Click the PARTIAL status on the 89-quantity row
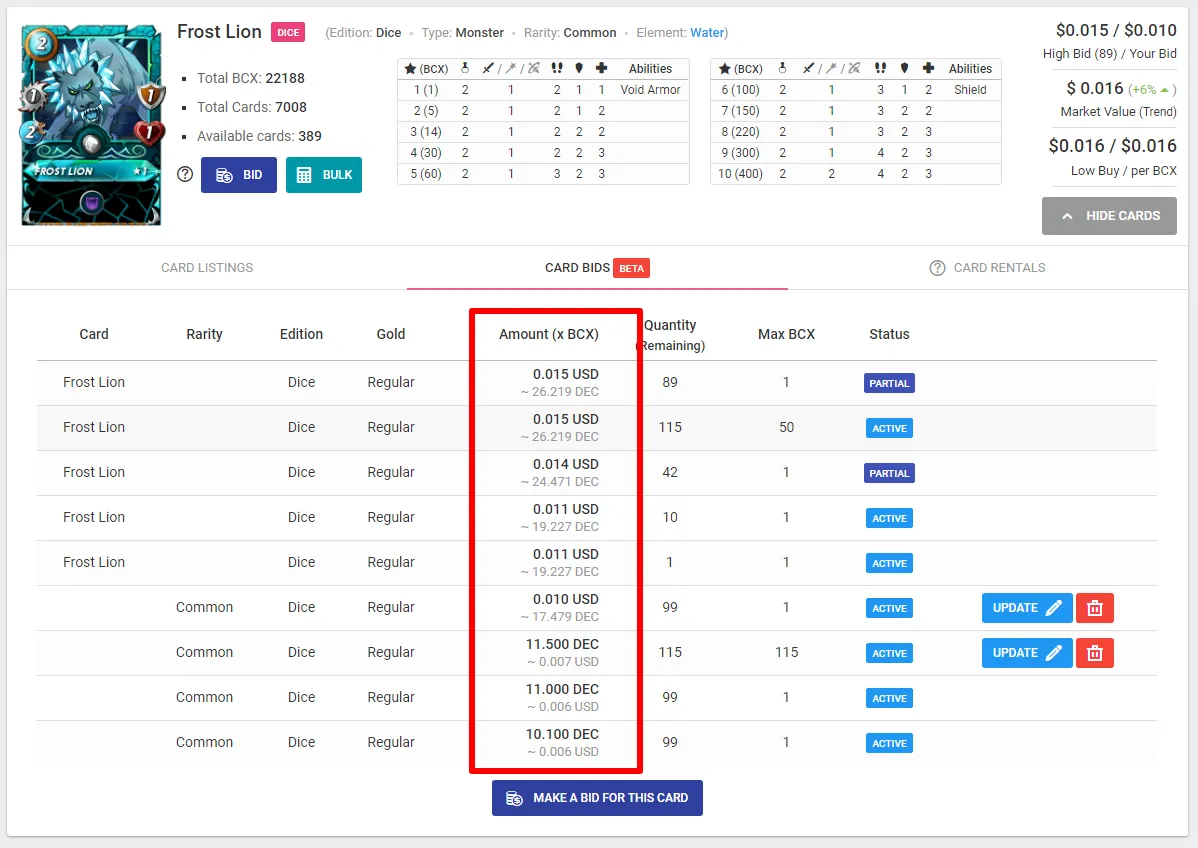Viewport: 1198px width, 848px height. (x=889, y=384)
